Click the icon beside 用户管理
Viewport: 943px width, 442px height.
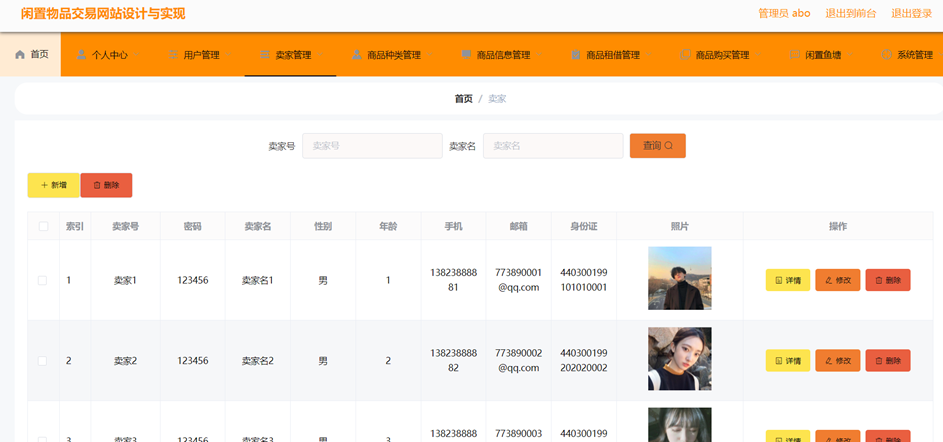[x=173, y=55]
